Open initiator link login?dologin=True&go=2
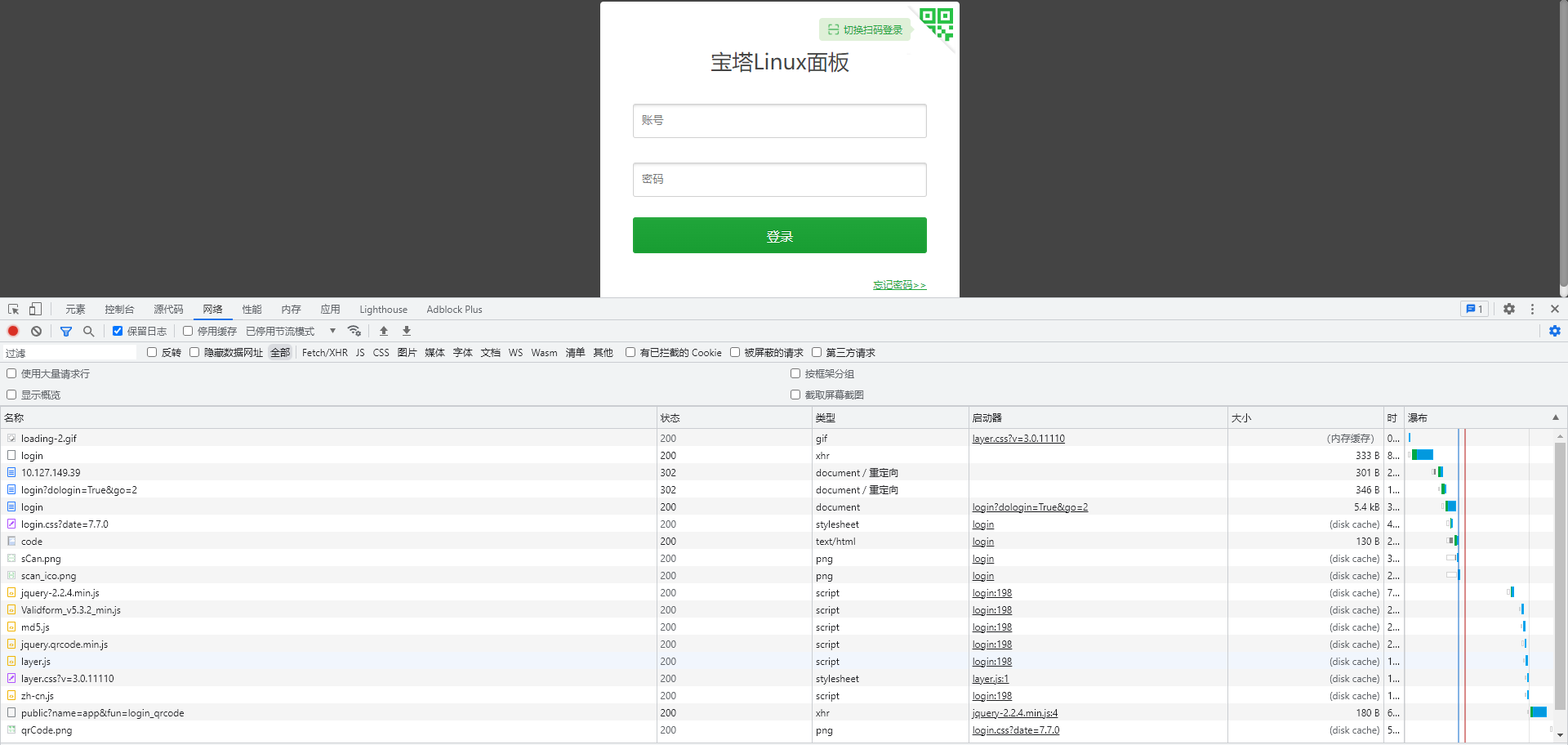This screenshot has width=1568, height=745. 1030,507
